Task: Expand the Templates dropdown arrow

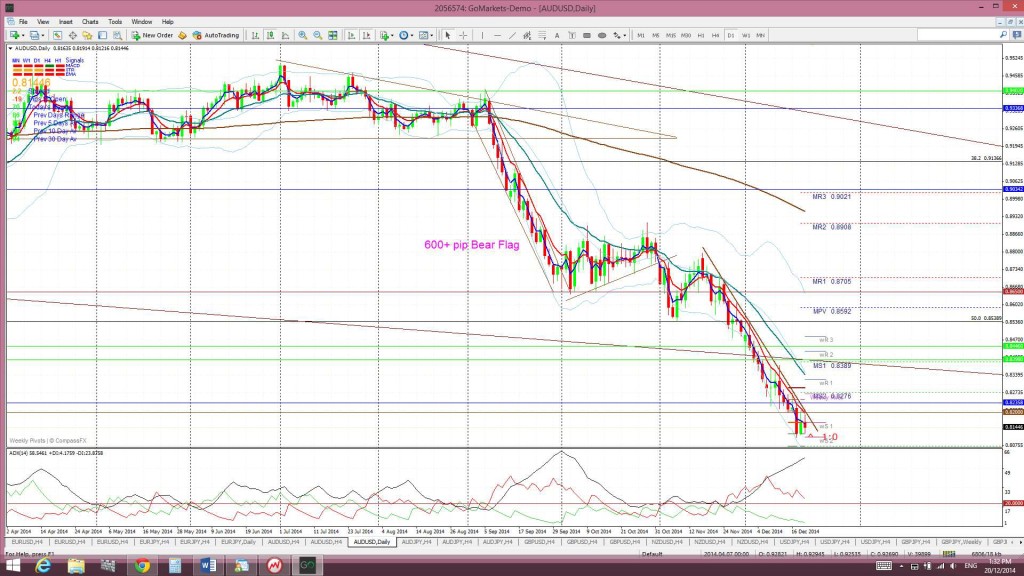Action: [431, 35]
